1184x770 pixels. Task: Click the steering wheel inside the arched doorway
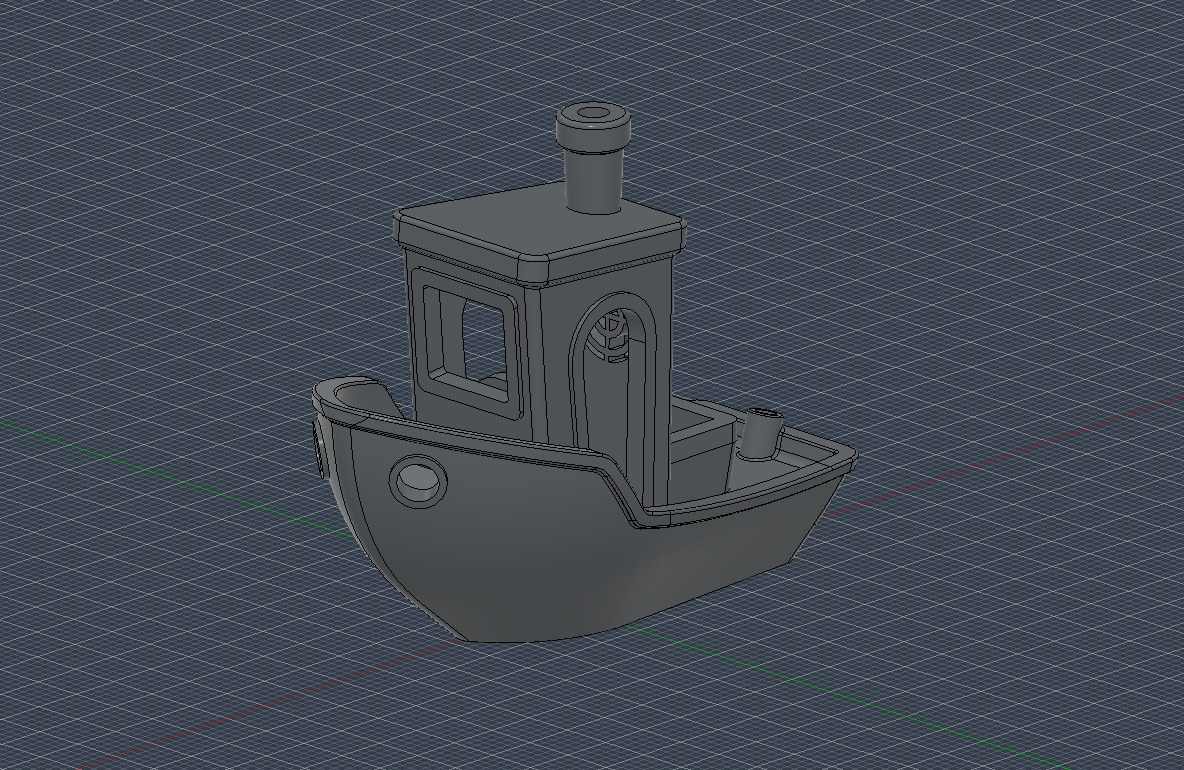click(x=612, y=334)
